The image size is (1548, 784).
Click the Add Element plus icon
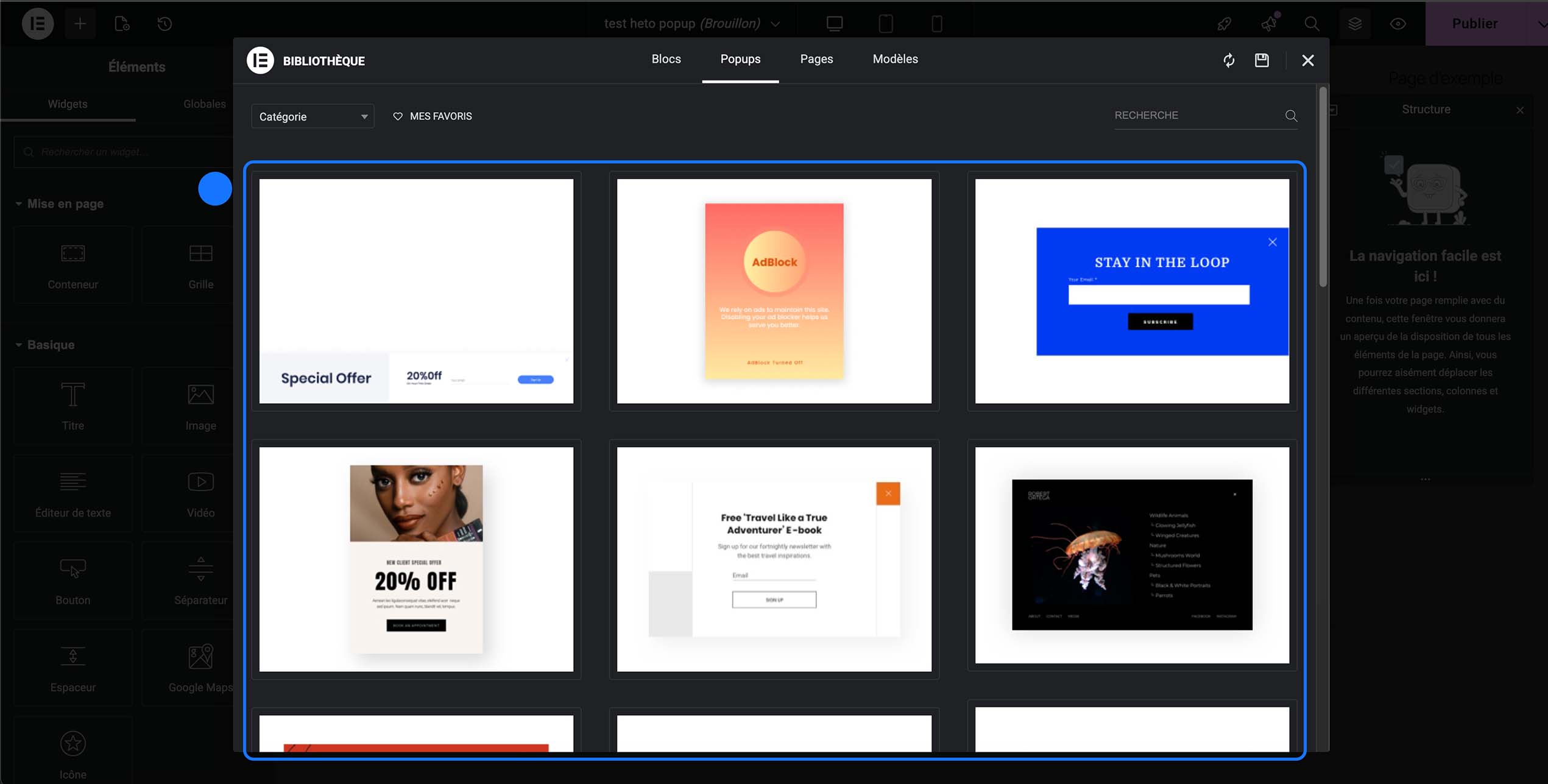click(80, 23)
